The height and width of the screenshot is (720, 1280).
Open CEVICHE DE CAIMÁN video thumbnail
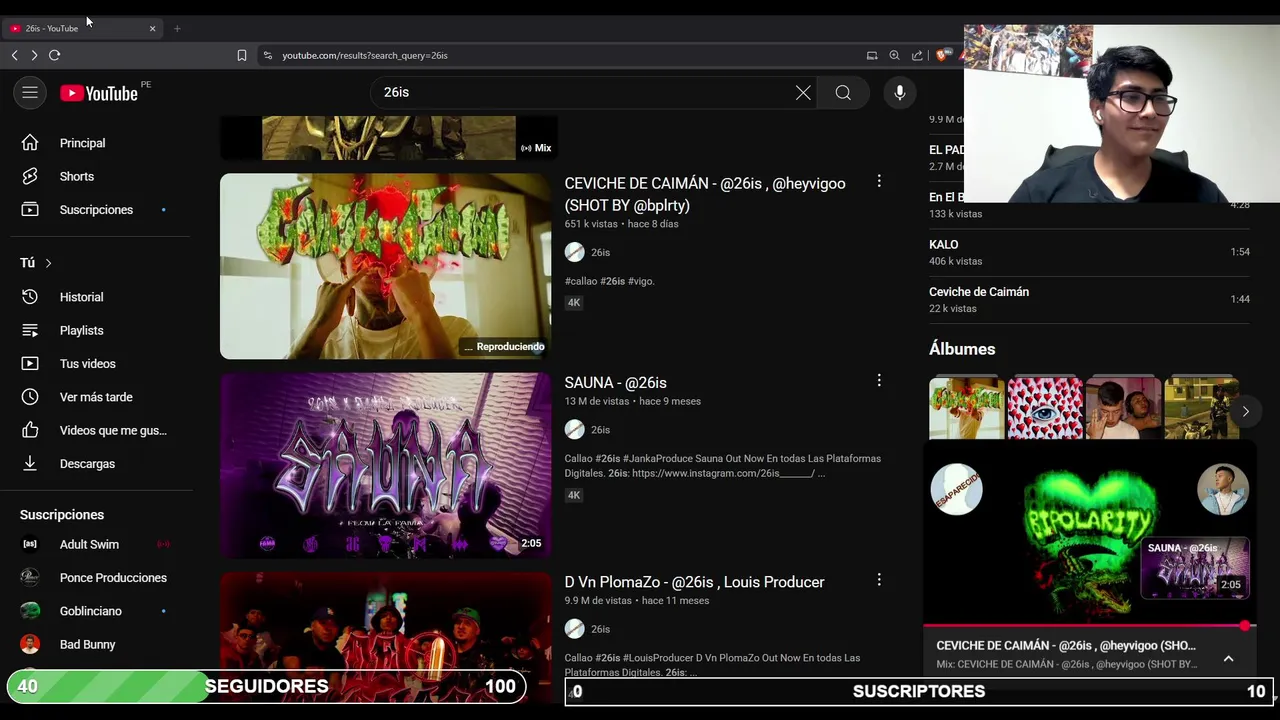pos(385,266)
